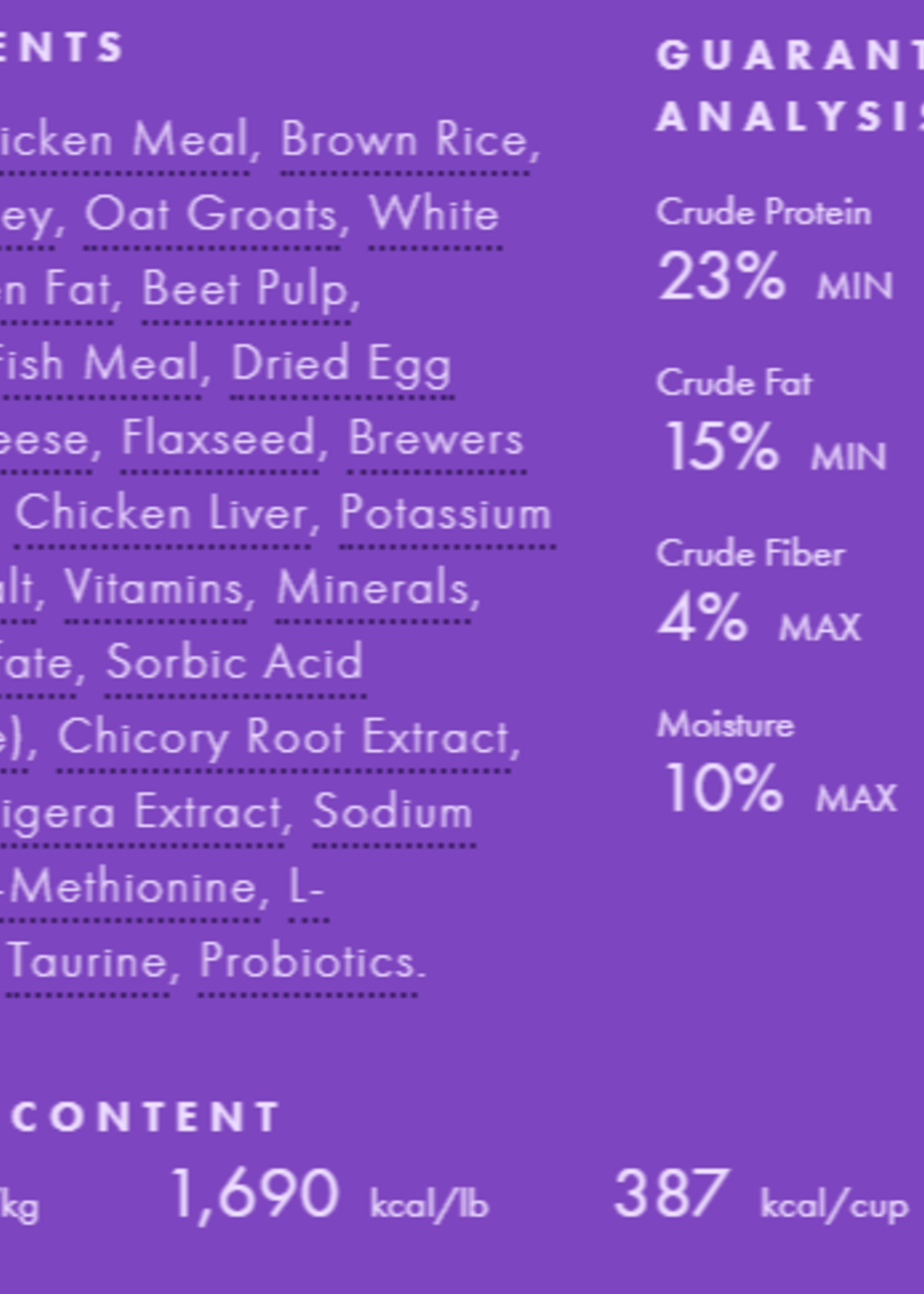This screenshot has height=1294, width=924.
Task: Click the Brewers ingredient link
Action: 435,439
